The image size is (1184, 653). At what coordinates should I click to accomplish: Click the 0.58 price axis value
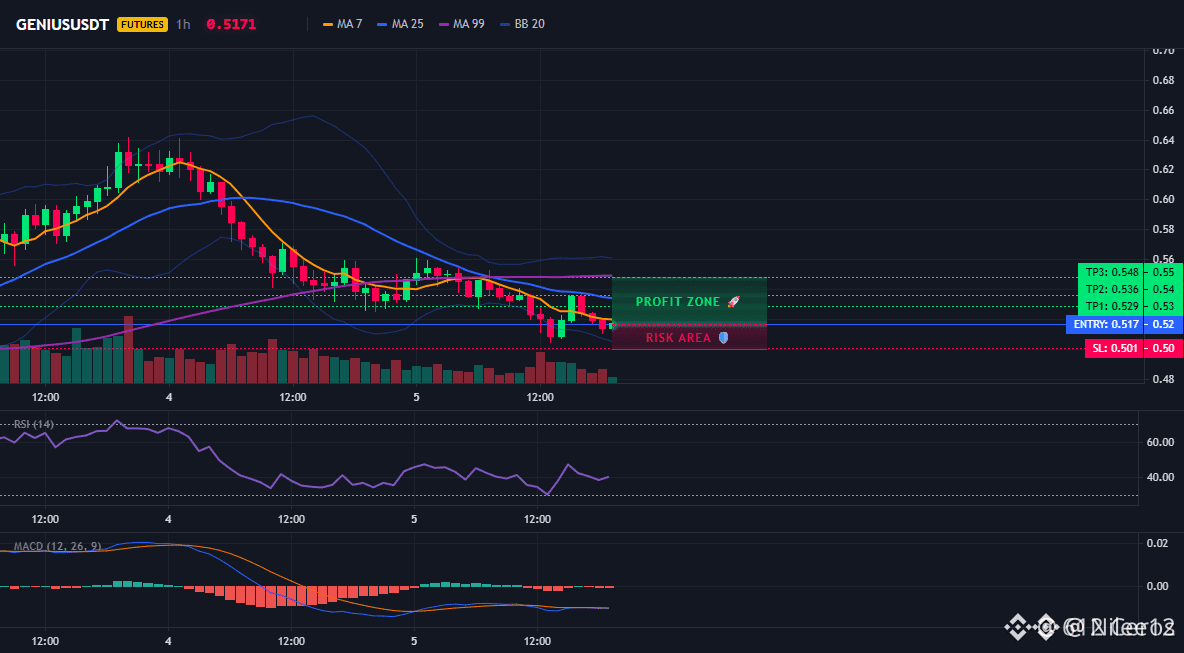pyautogui.click(x=1163, y=229)
